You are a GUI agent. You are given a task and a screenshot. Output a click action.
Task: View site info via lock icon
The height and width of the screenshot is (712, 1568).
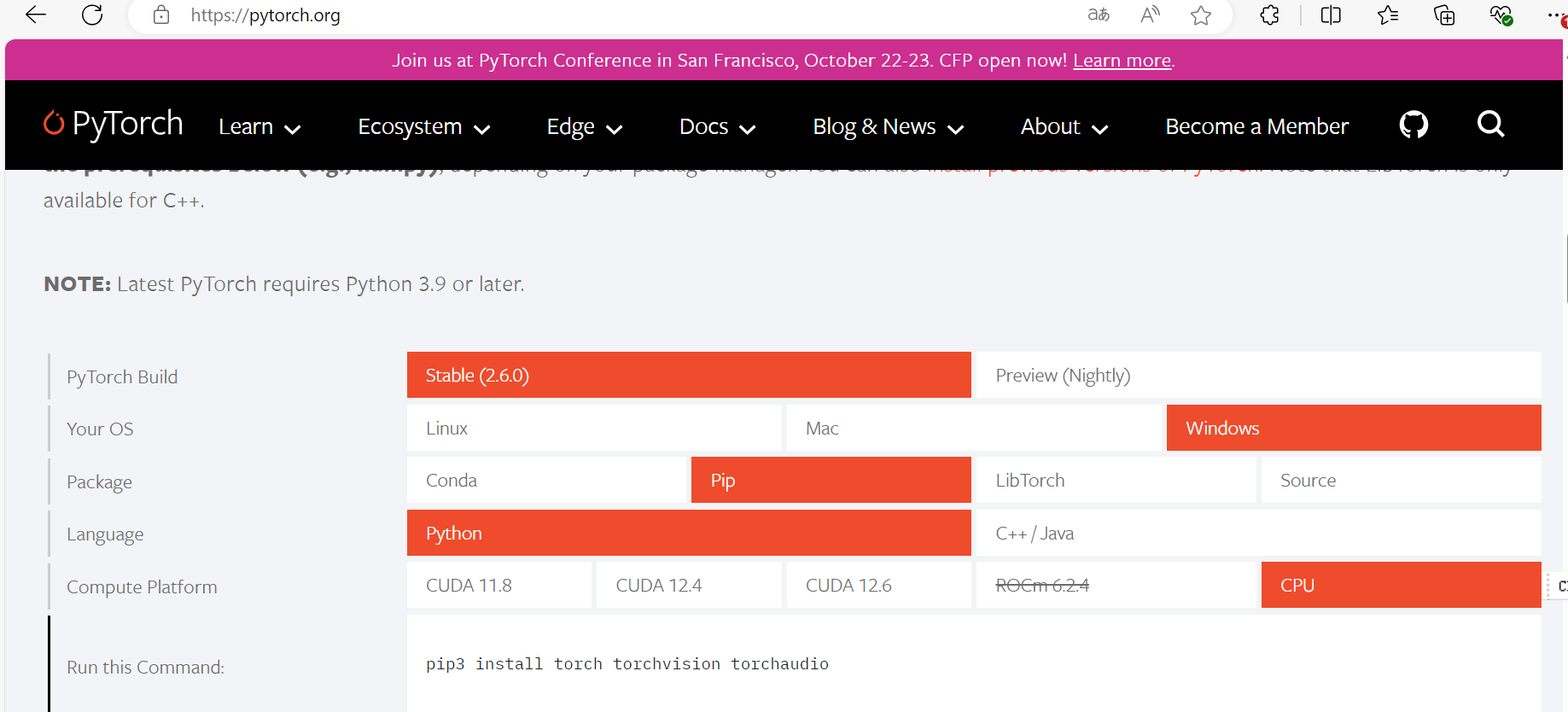pyautogui.click(x=161, y=15)
